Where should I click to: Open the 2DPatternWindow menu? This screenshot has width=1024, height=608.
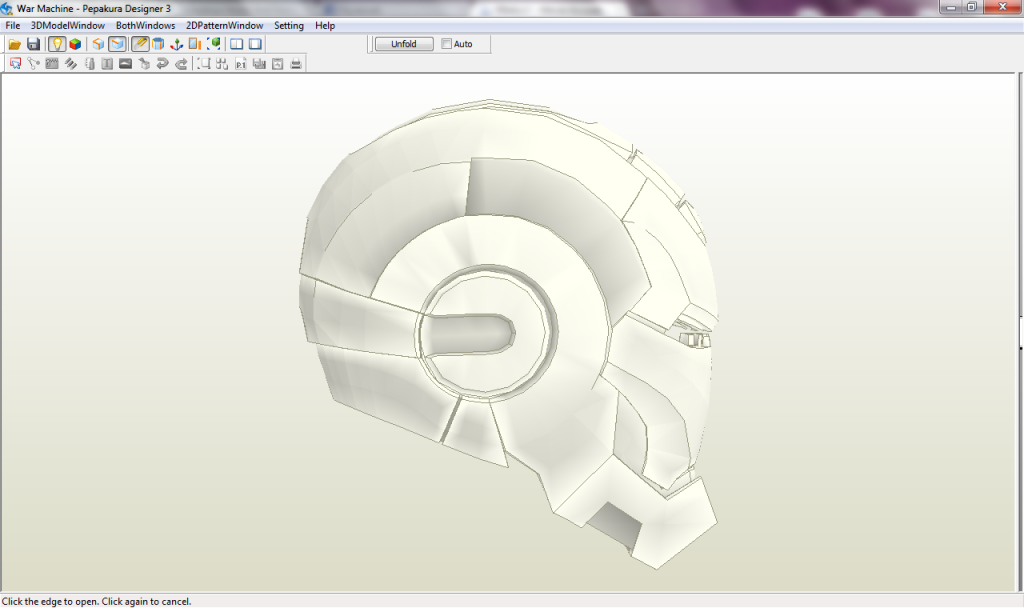[x=225, y=25]
